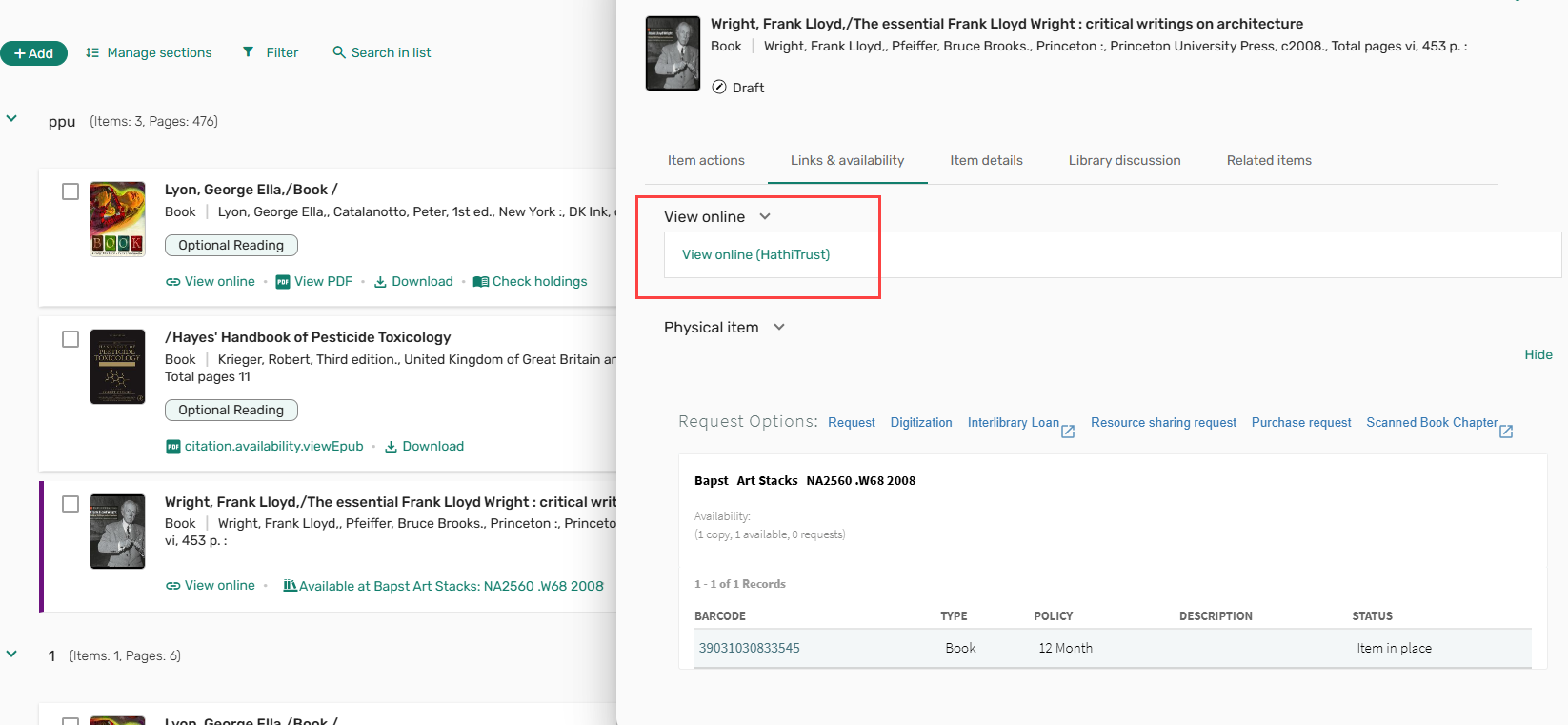Click Resource sharing request link
The image size is (1568, 725).
click(x=1164, y=422)
